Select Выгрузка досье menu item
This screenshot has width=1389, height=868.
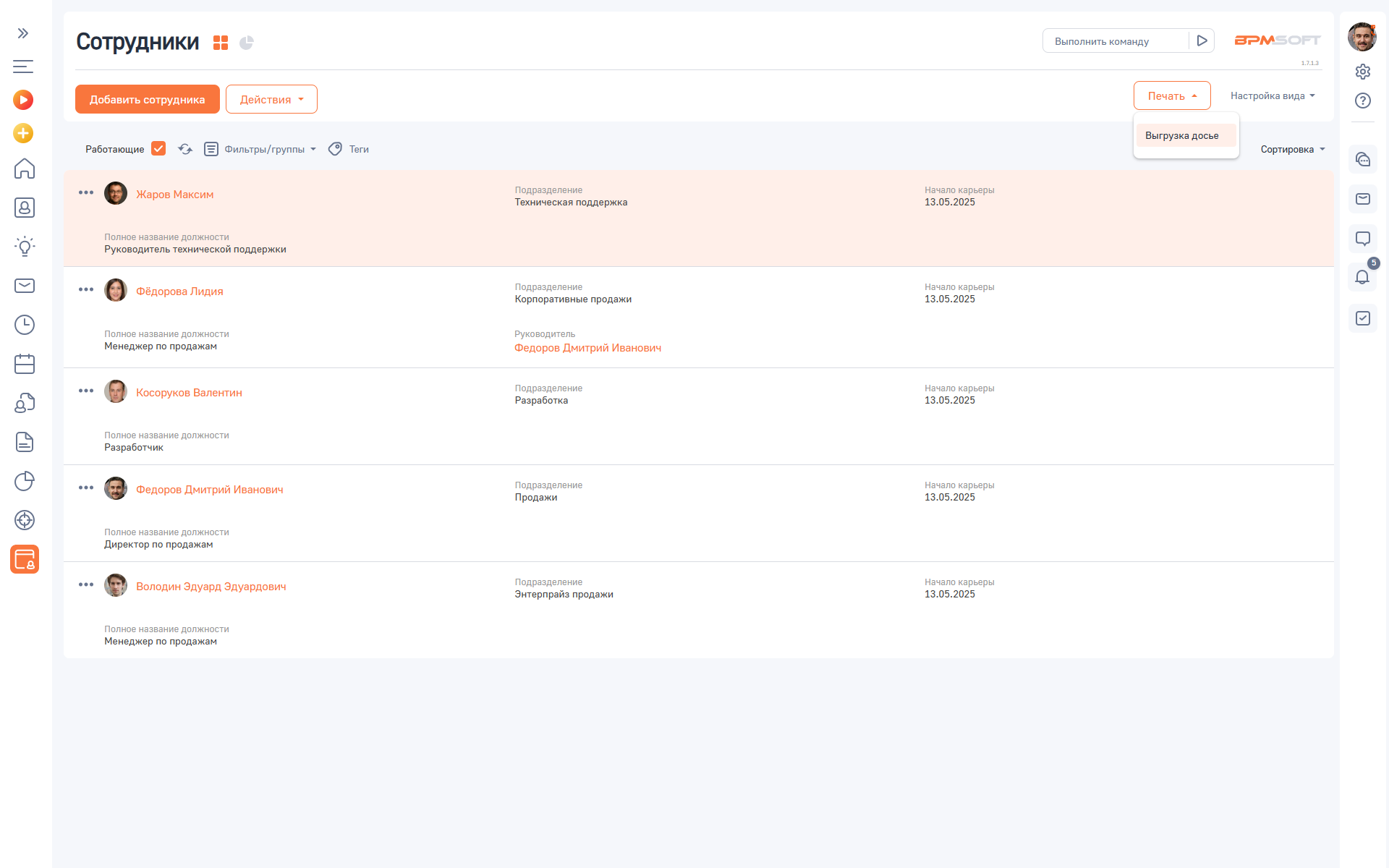tap(1182, 136)
